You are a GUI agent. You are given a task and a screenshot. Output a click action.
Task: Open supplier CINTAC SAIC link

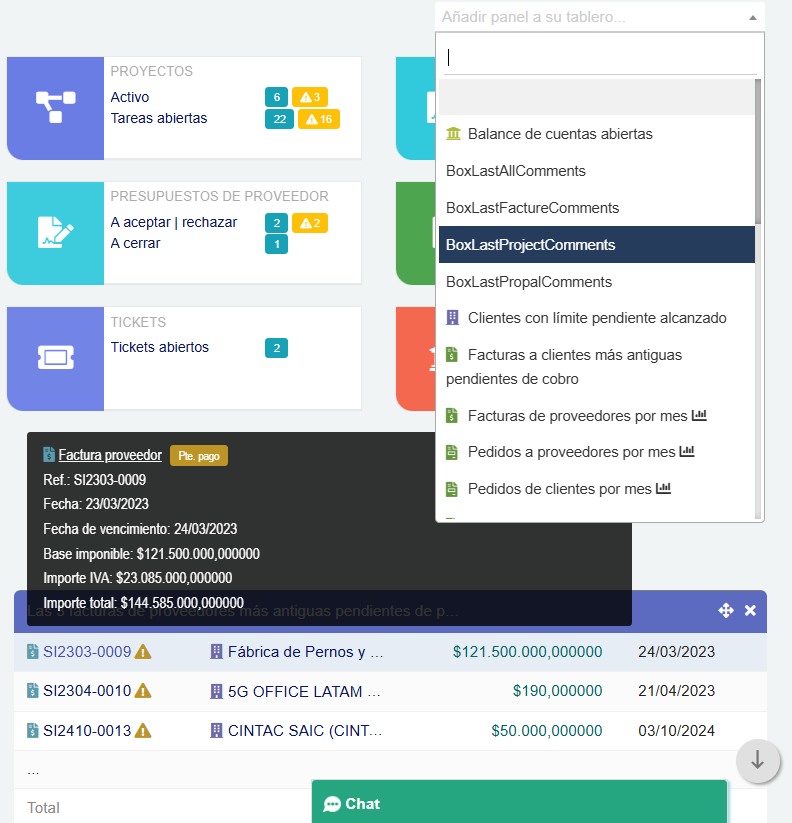pos(305,731)
